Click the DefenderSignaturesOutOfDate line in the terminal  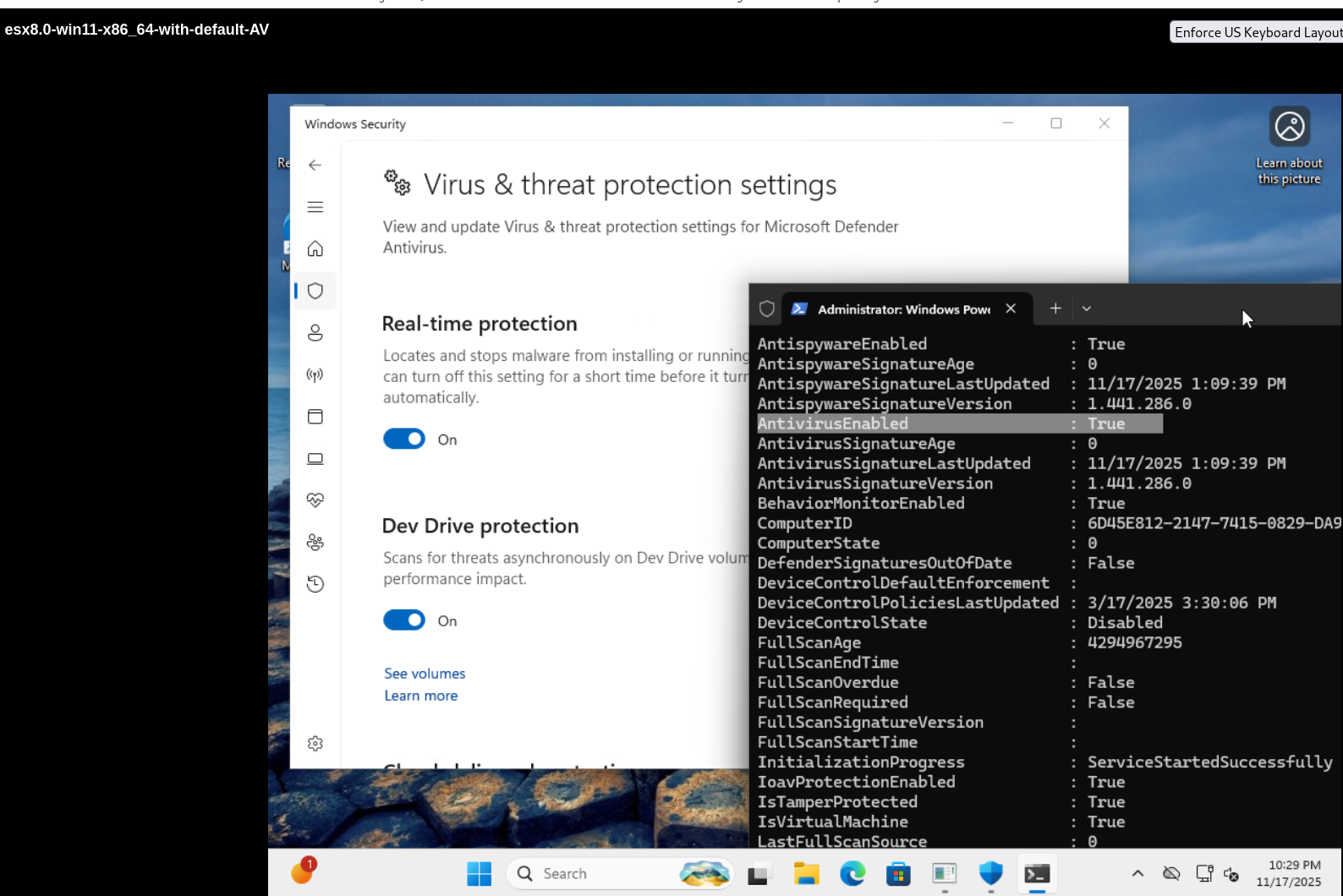pyautogui.click(x=946, y=563)
